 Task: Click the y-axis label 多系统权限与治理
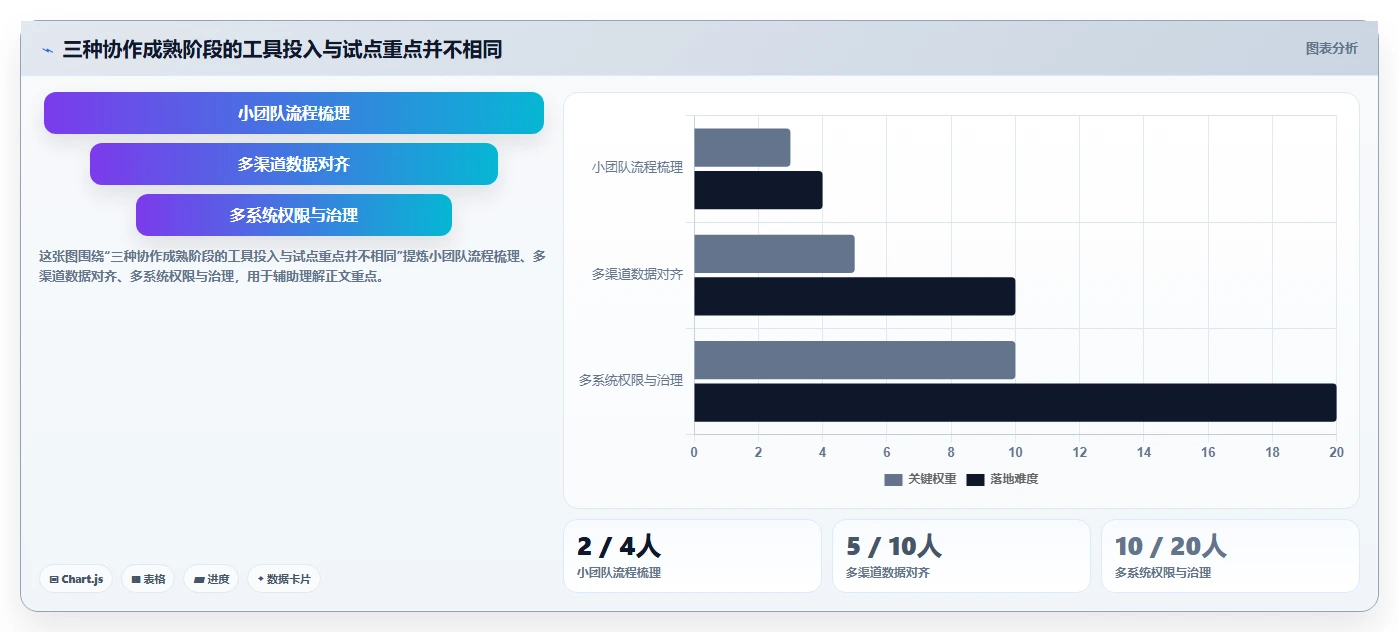pyautogui.click(x=631, y=380)
